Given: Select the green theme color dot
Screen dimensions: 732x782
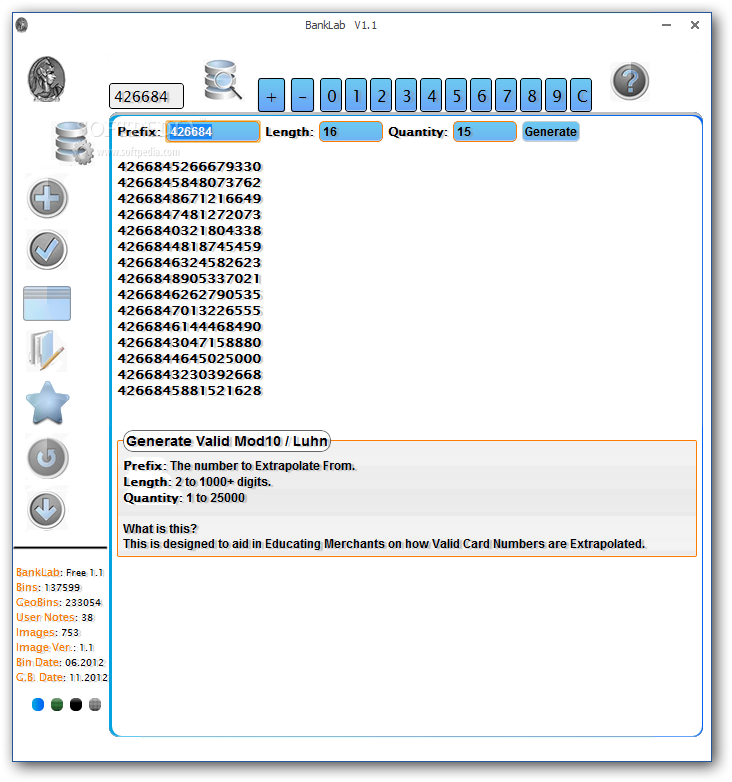Looking at the screenshot, I should click(57, 704).
